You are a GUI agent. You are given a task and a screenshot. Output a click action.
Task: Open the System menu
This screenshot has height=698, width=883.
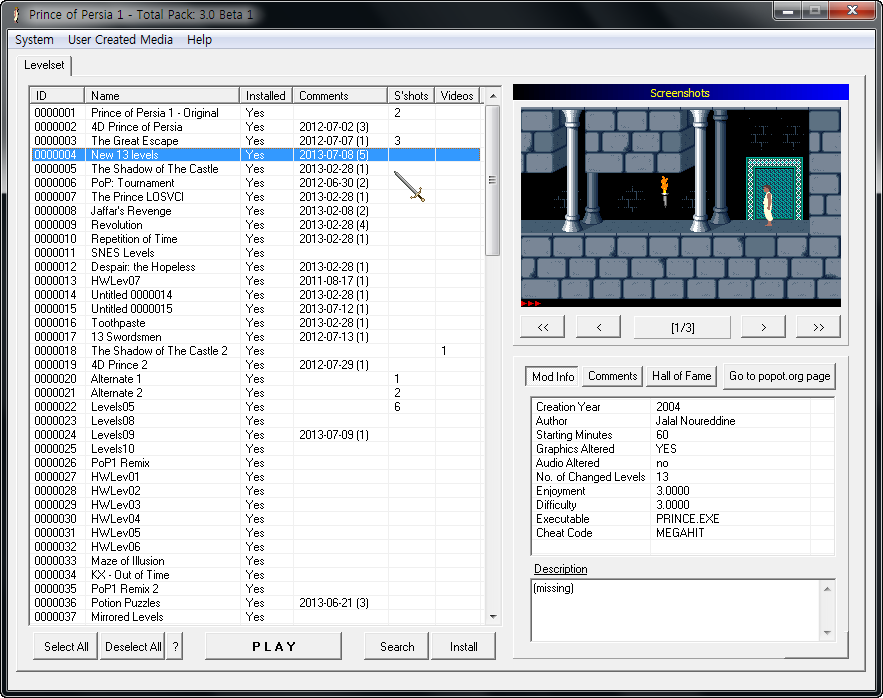coord(34,39)
